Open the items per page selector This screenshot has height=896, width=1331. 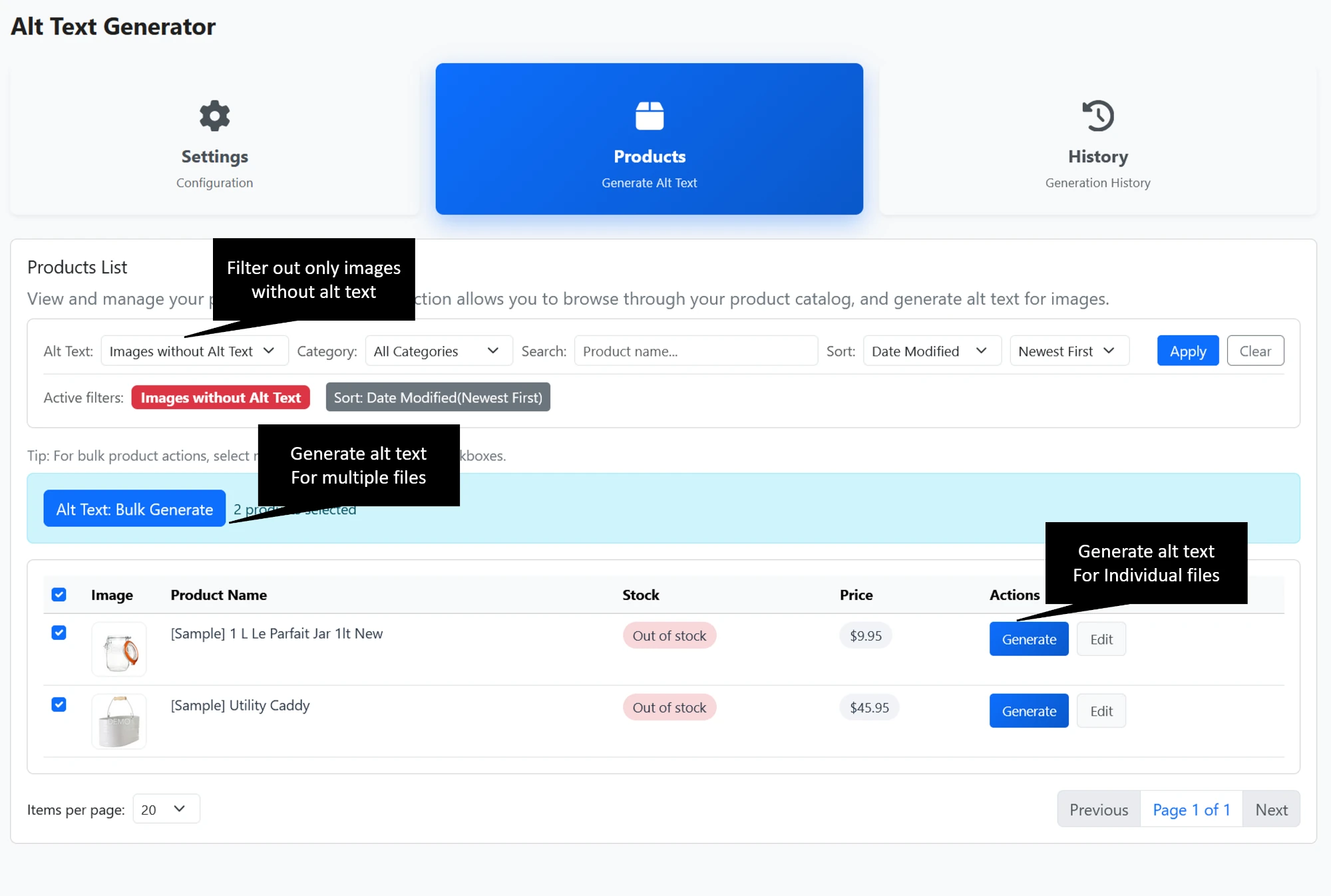point(166,809)
